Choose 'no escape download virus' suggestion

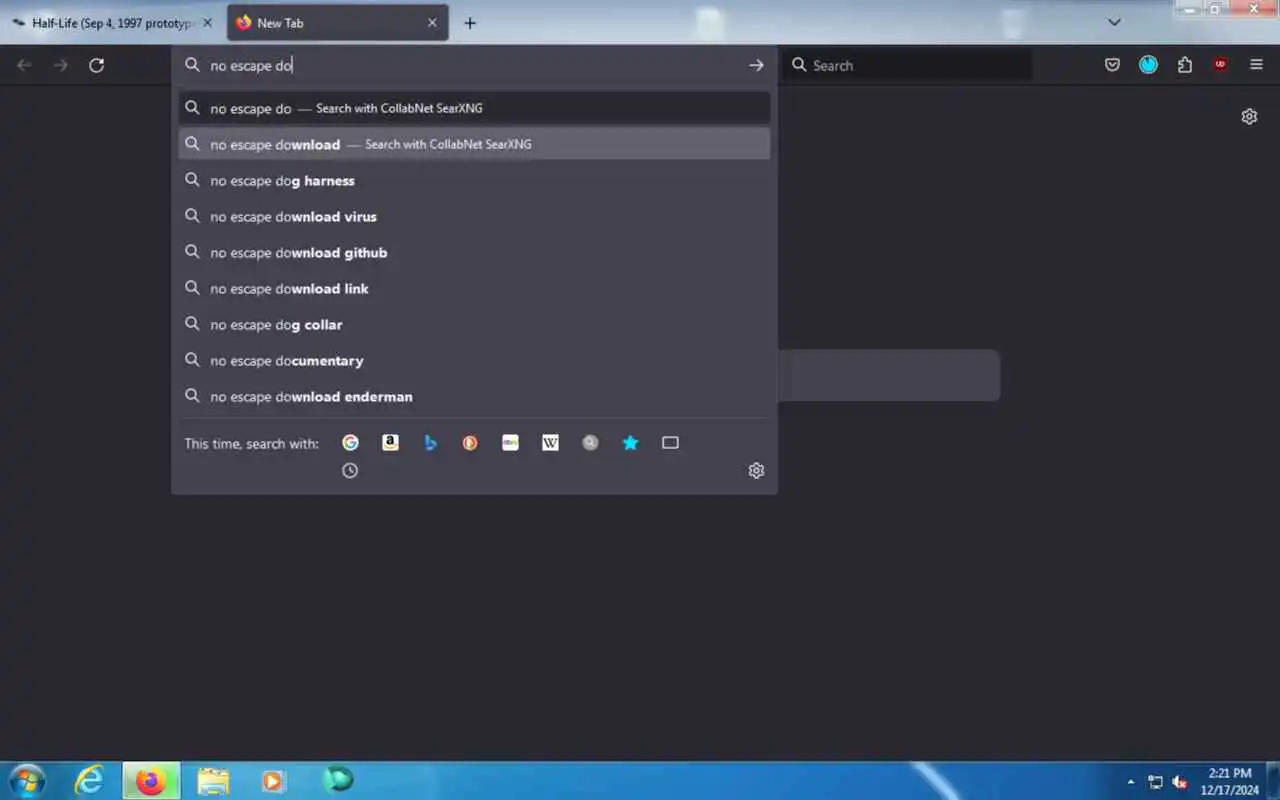pyautogui.click(x=475, y=216)
